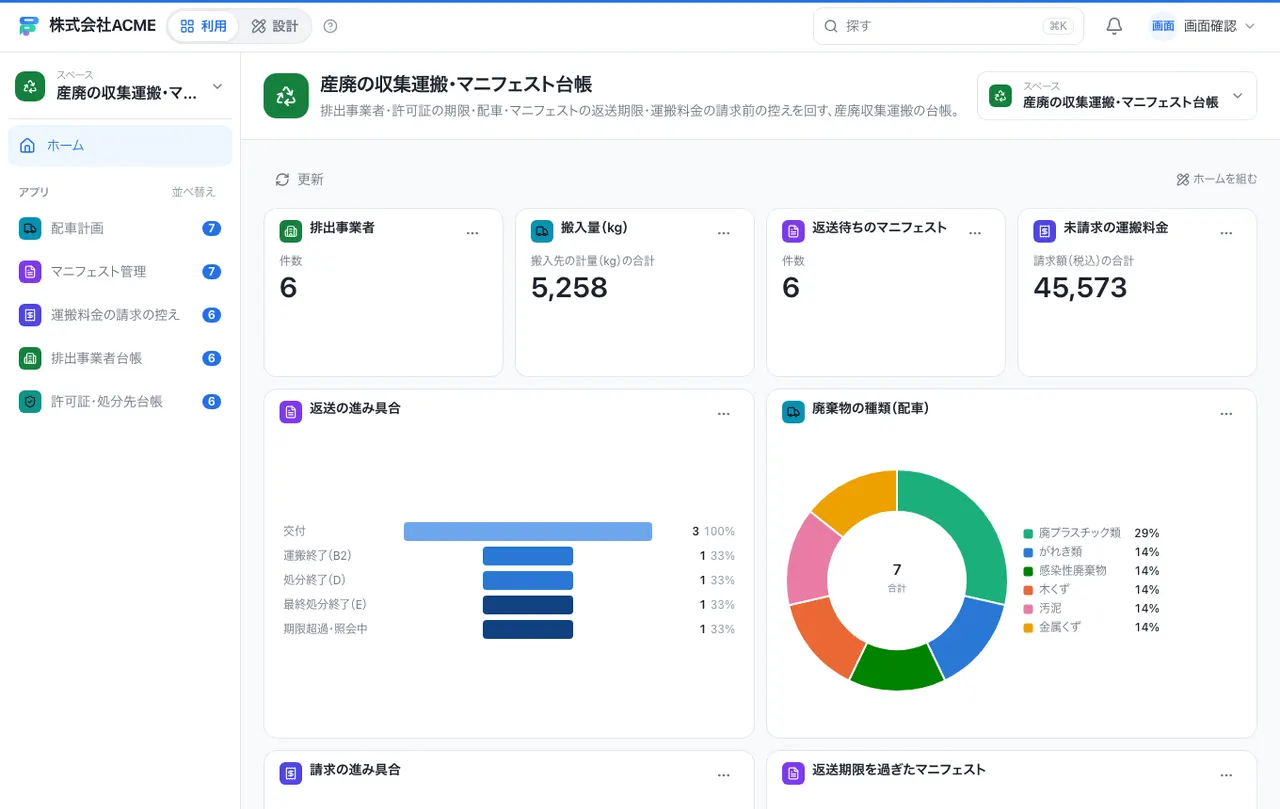Click the 運搬料金の請求の控え icon in sidebar

click(30, 314)
